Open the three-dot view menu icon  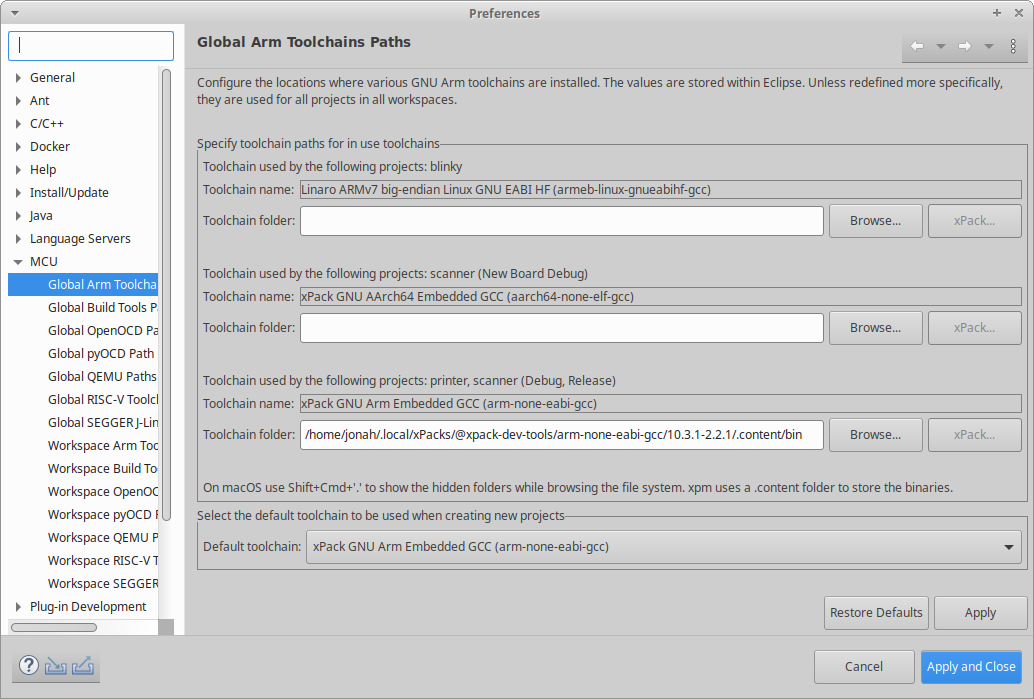pos(1013,46)
